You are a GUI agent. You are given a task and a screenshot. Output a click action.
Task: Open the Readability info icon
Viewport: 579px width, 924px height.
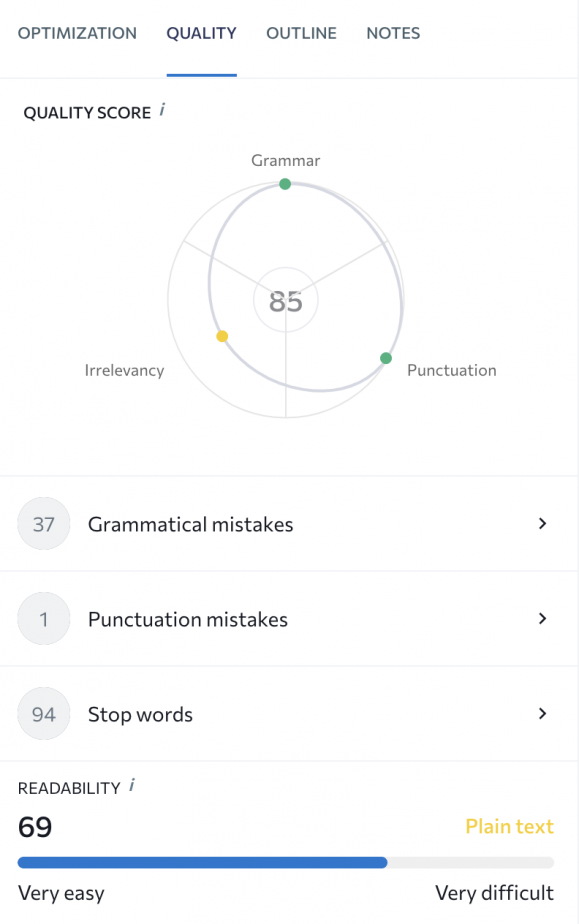pyautogui.click(x=131, y=786)
